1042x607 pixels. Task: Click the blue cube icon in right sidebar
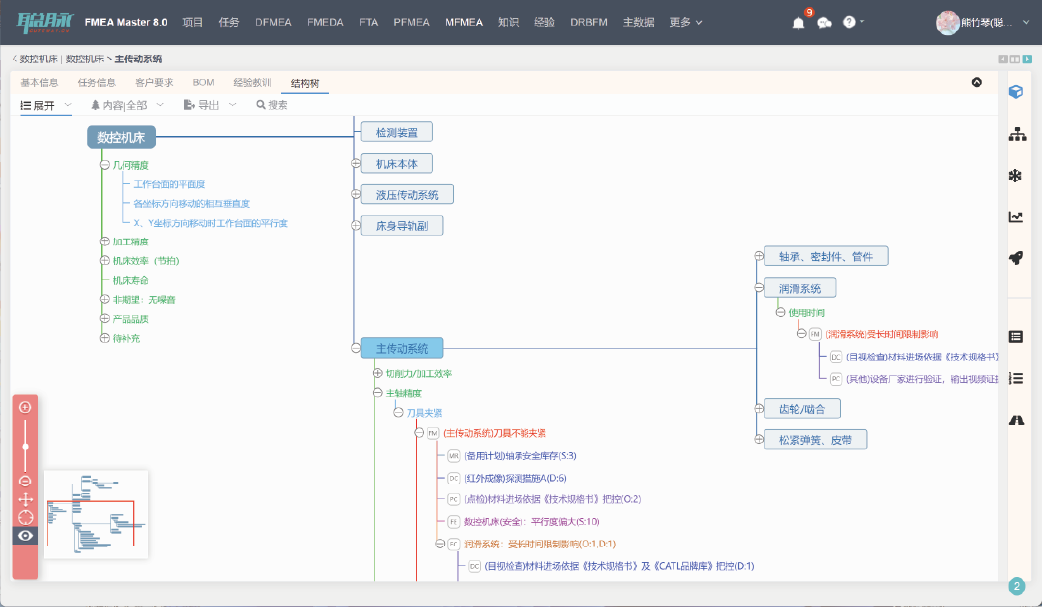click(1015, 92)
